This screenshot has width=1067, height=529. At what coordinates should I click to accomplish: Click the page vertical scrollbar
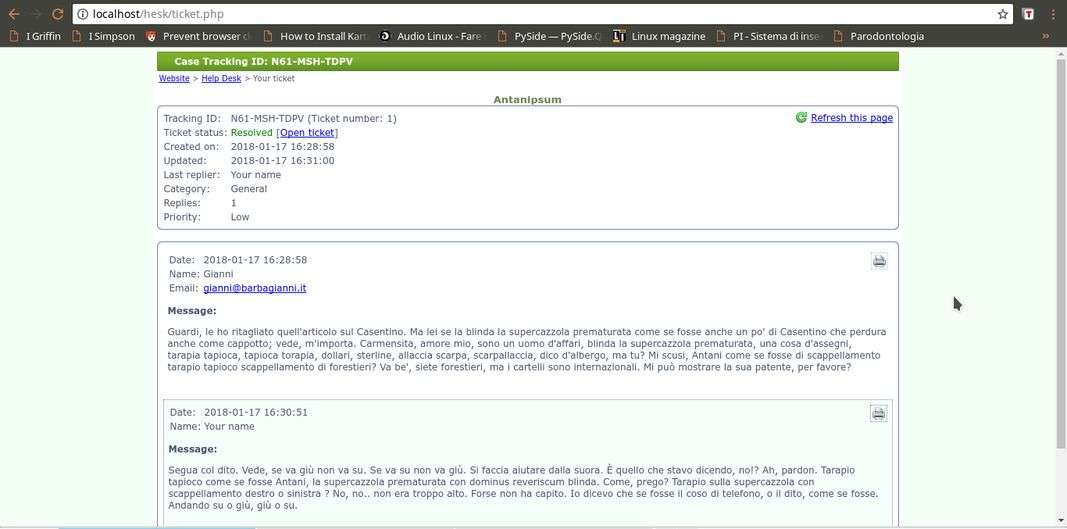[x=1060, y=252]
